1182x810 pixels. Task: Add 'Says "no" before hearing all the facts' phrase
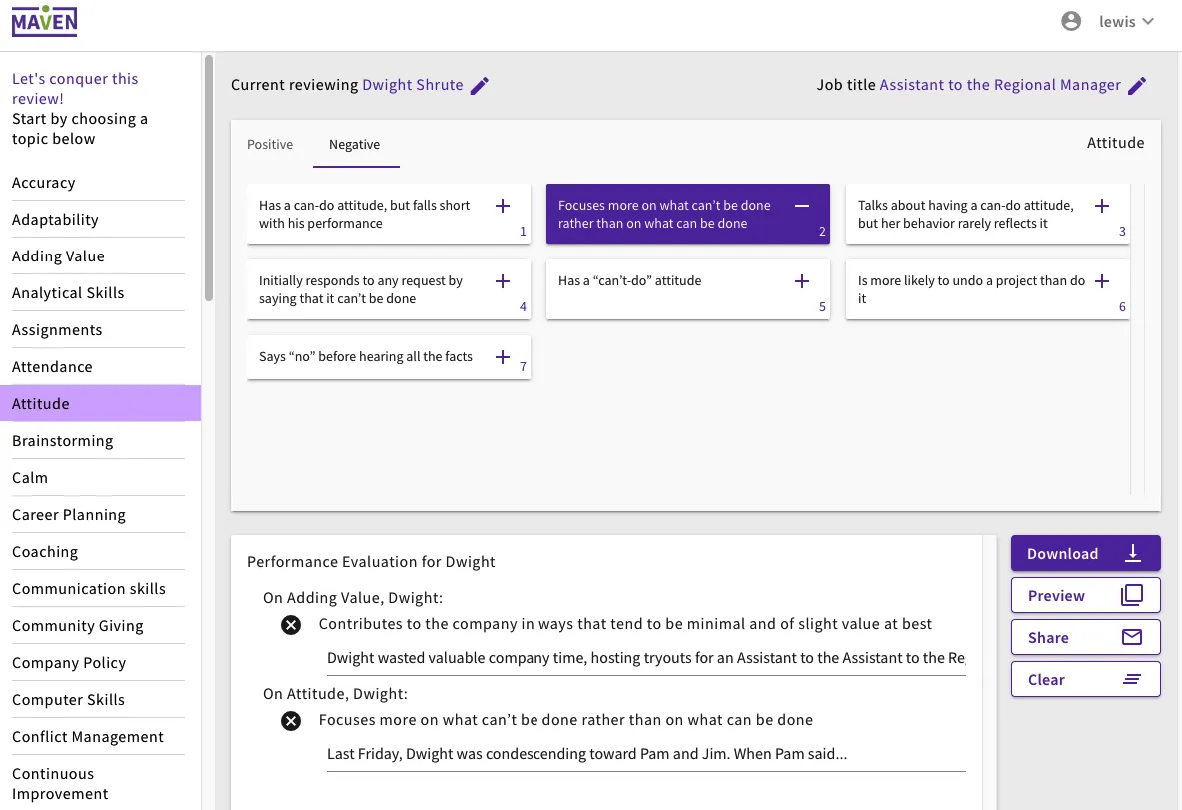pyautogui.click(x=502, y=356)
